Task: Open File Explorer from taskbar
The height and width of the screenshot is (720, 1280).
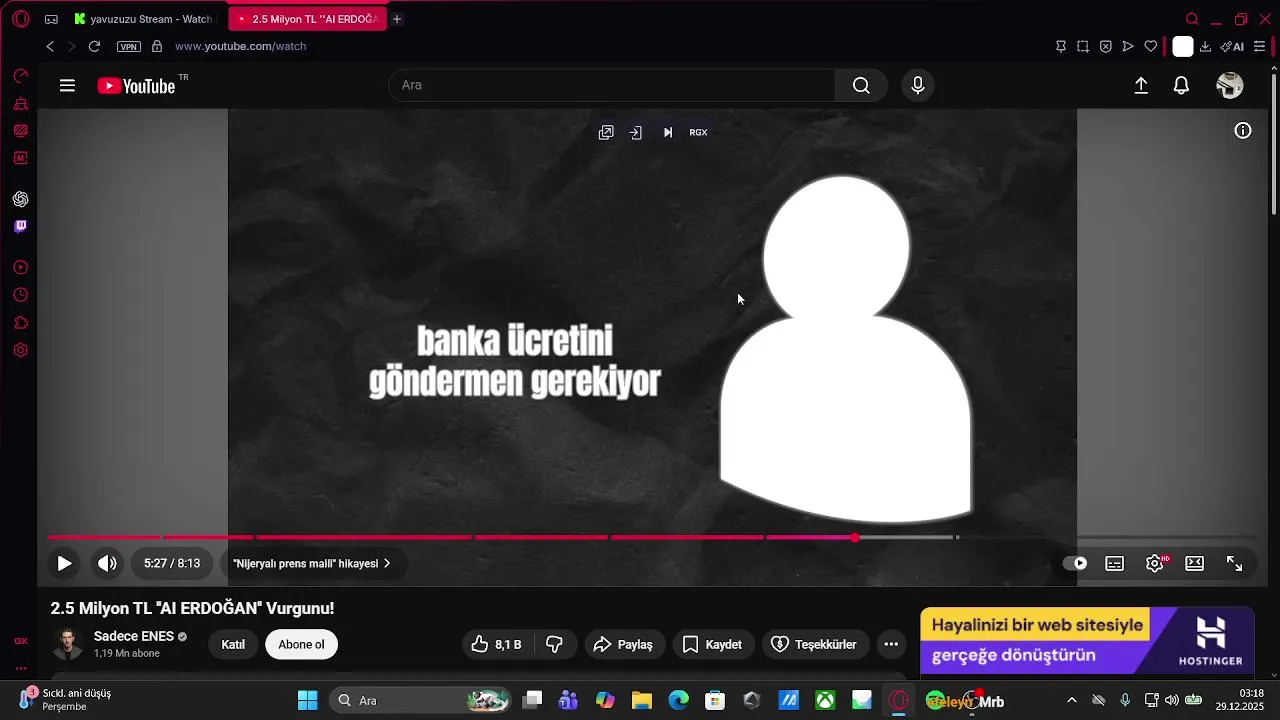Action: click(641, 700)
